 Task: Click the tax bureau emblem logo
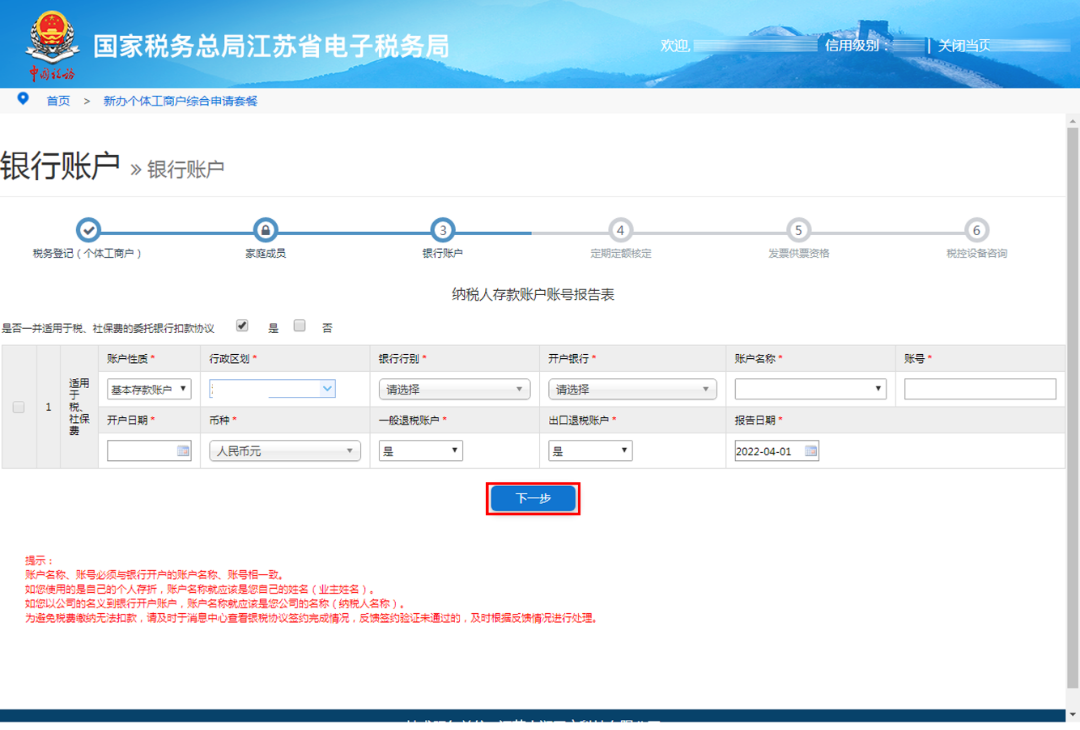click(52, 44)
